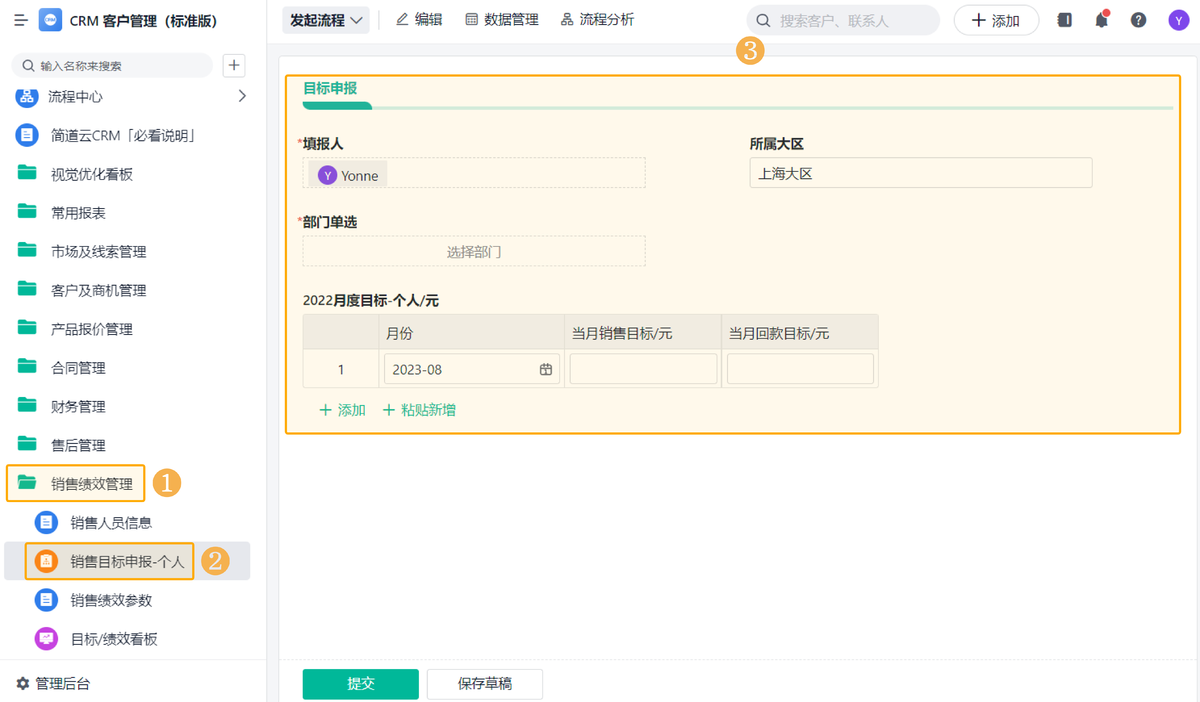Click the hamburger menu icon at top-left
This screenshot has width=1200, height=702.
pyautogui.click(x=20, y=21)
